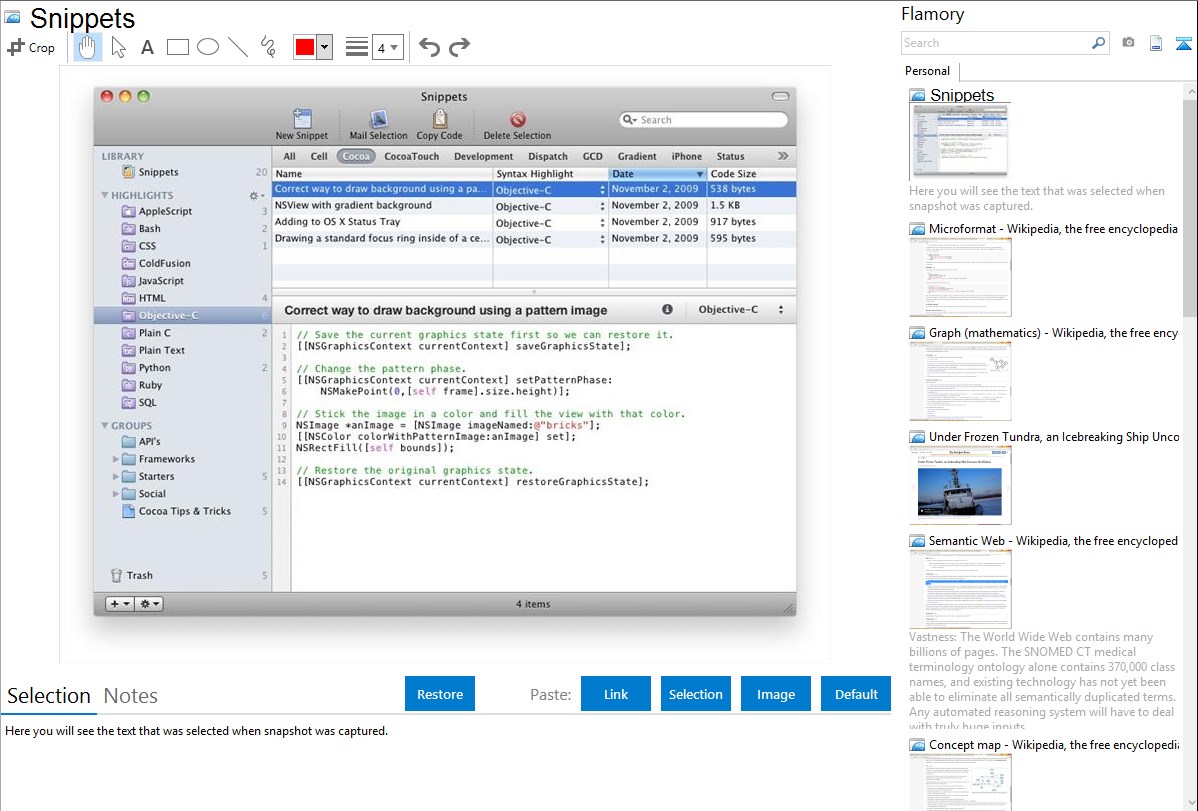The image size is (1198, 811).
Task: Select the Python folder
Action: pyautogui.click(x=183, y=368)
